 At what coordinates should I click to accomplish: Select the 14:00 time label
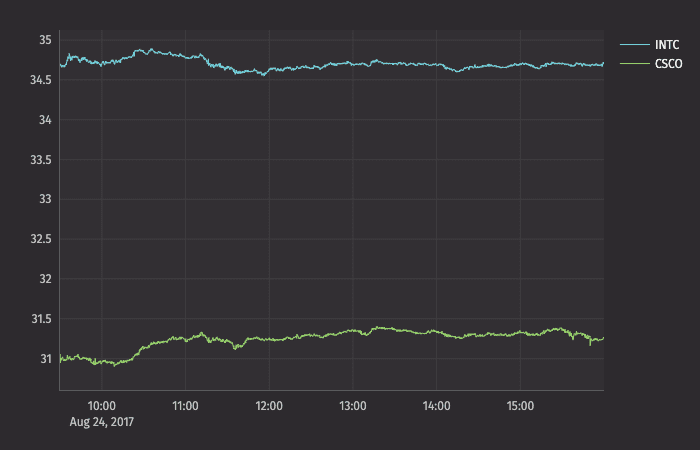tap(437, 406)
